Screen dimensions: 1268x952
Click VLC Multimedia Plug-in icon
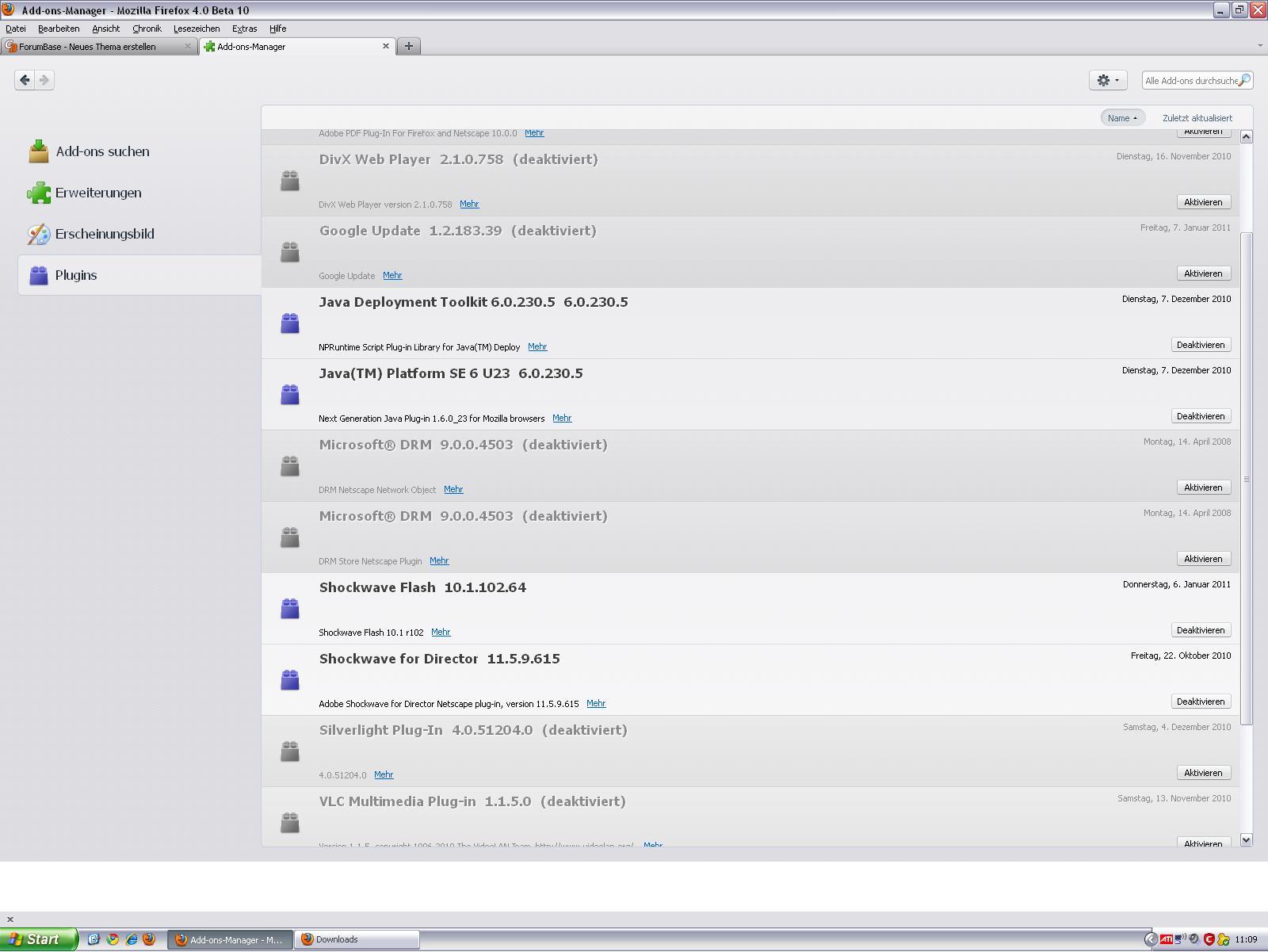click(x=290, y=822)
